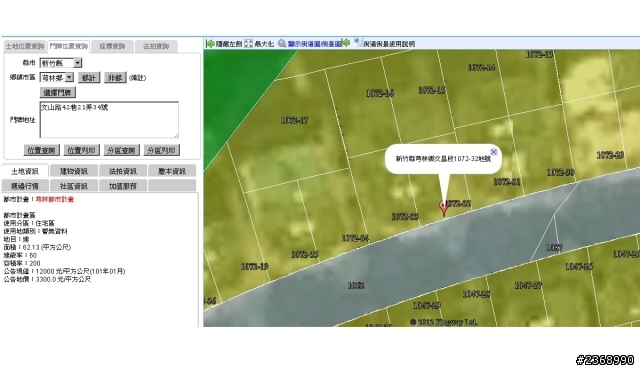
Task: Close the 1072-32 parcel info bubble
Action: tap(493, 152)
